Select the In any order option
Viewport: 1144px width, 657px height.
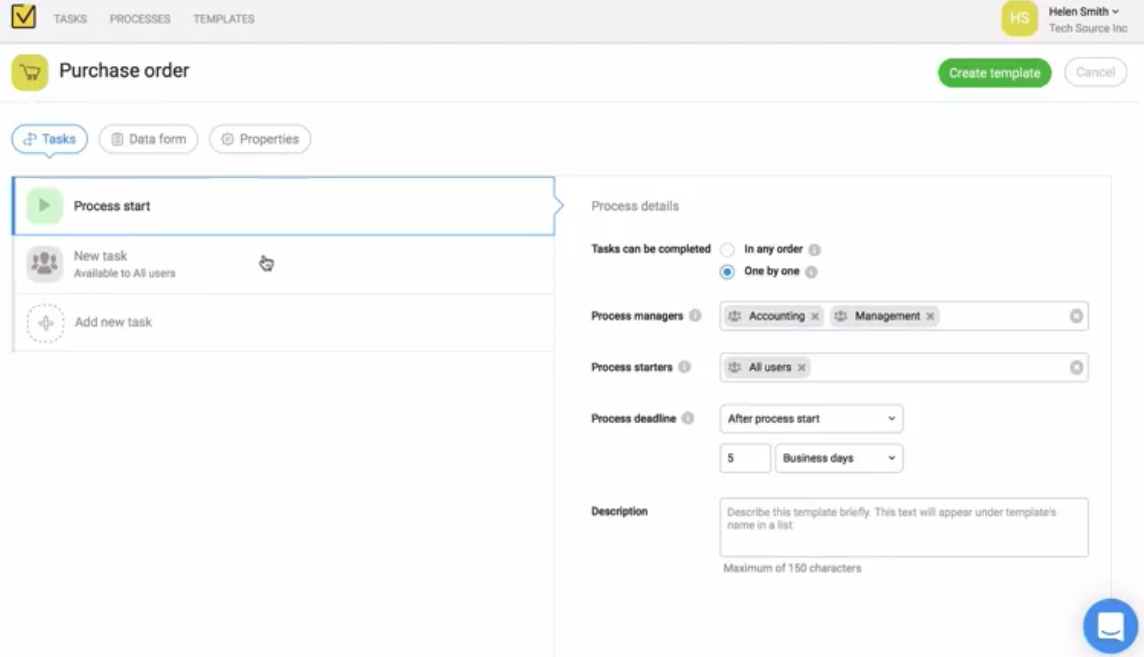[x=727, y=250]
